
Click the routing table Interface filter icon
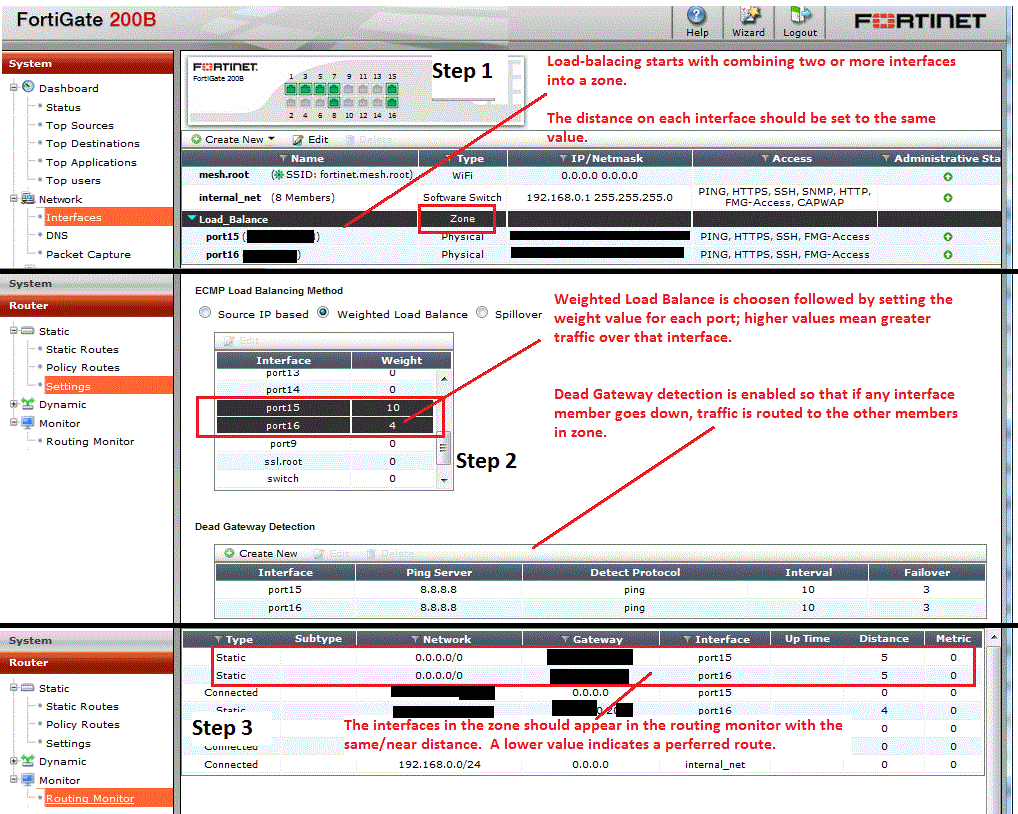[x=687, y=639]
